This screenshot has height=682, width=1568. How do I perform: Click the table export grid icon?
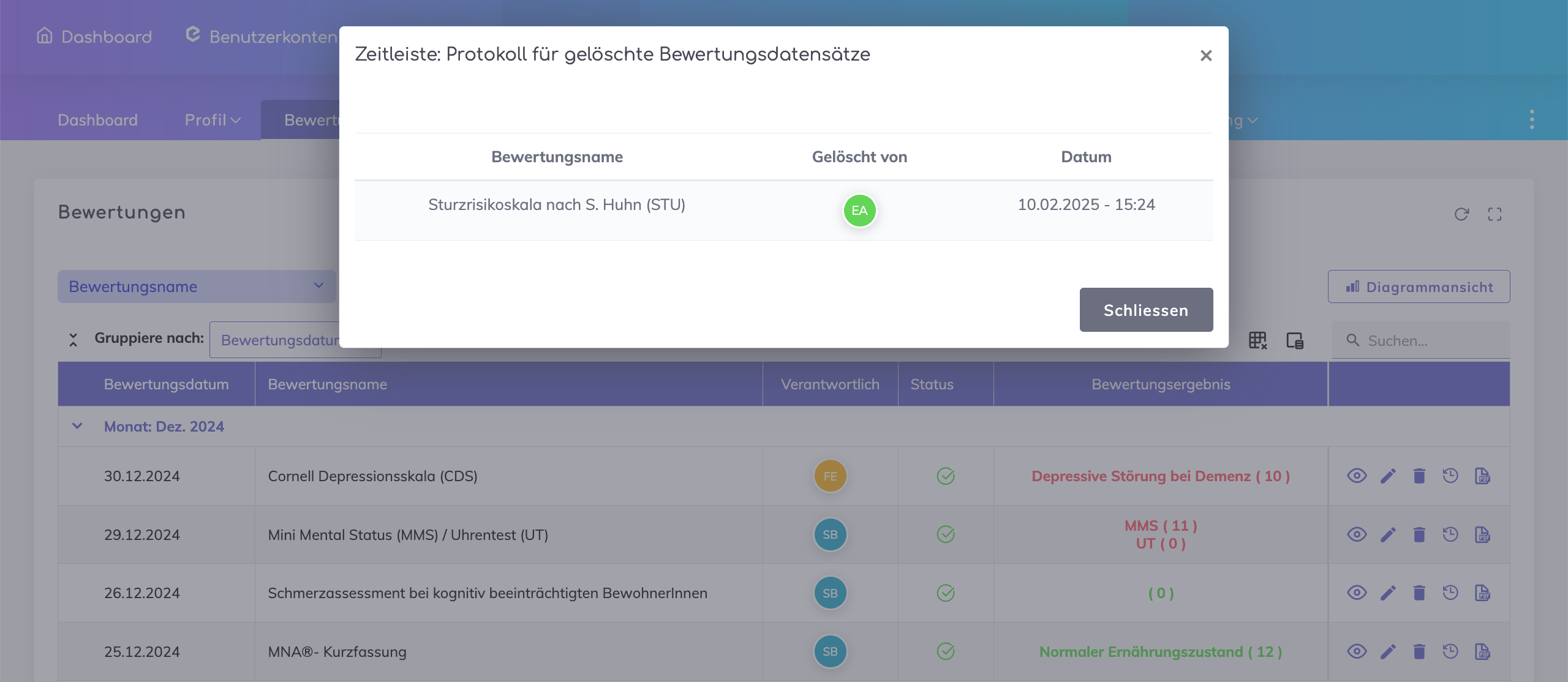[1257, 340]
